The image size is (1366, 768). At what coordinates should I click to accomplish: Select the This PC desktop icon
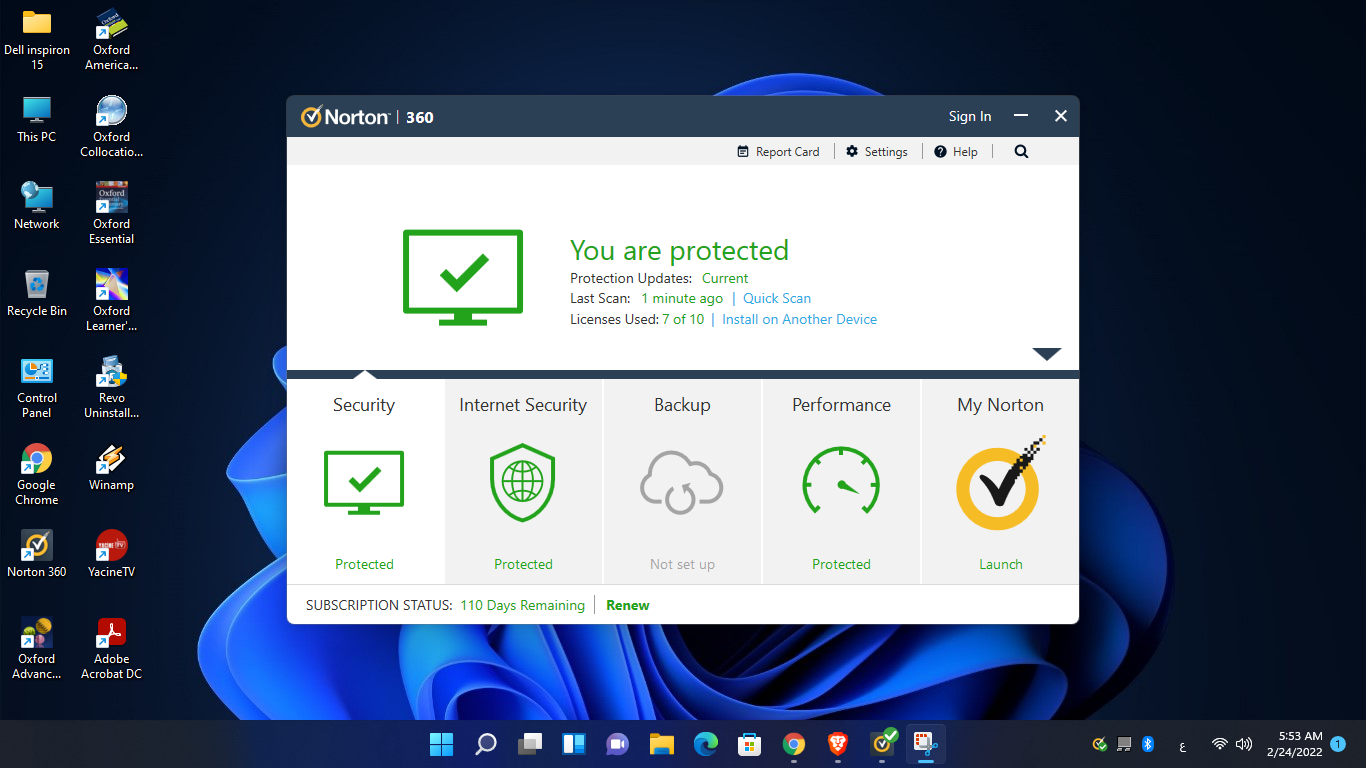37,119
